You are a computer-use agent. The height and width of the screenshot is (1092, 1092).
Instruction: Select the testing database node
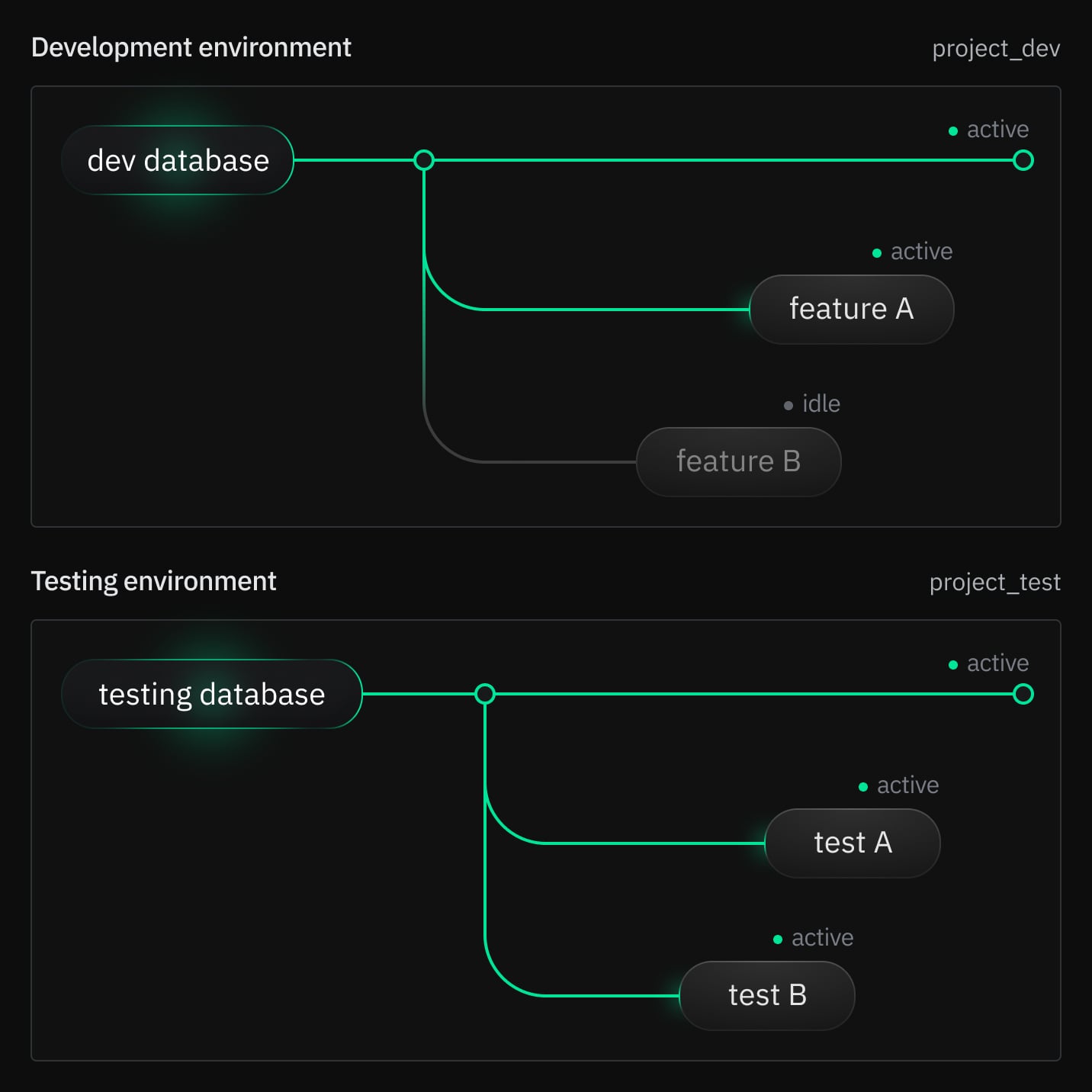[211, 694]
